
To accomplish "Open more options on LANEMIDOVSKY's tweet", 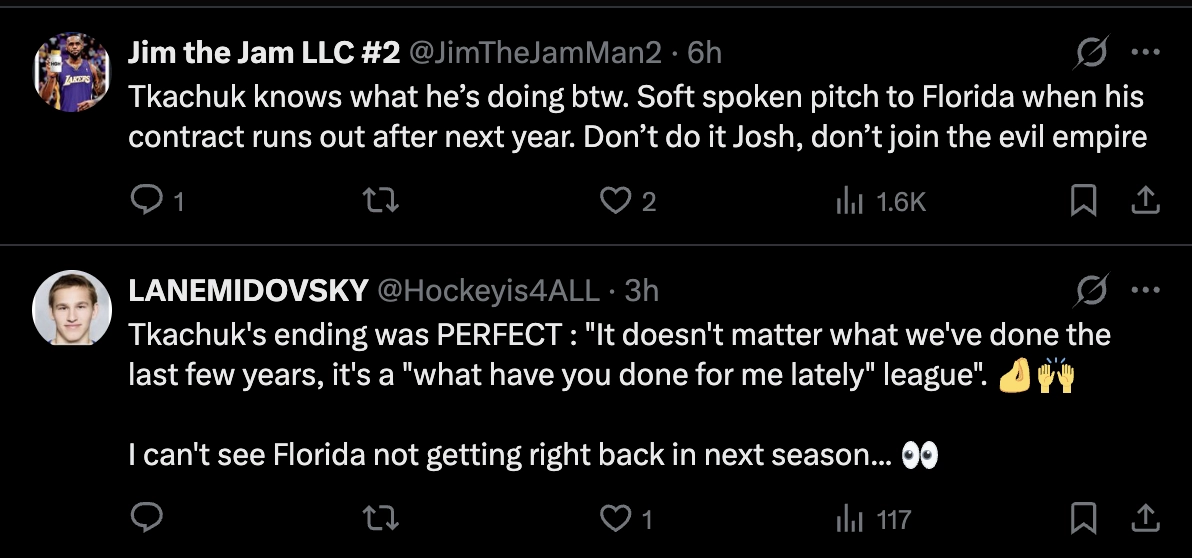I will (x=1144, y=290).
